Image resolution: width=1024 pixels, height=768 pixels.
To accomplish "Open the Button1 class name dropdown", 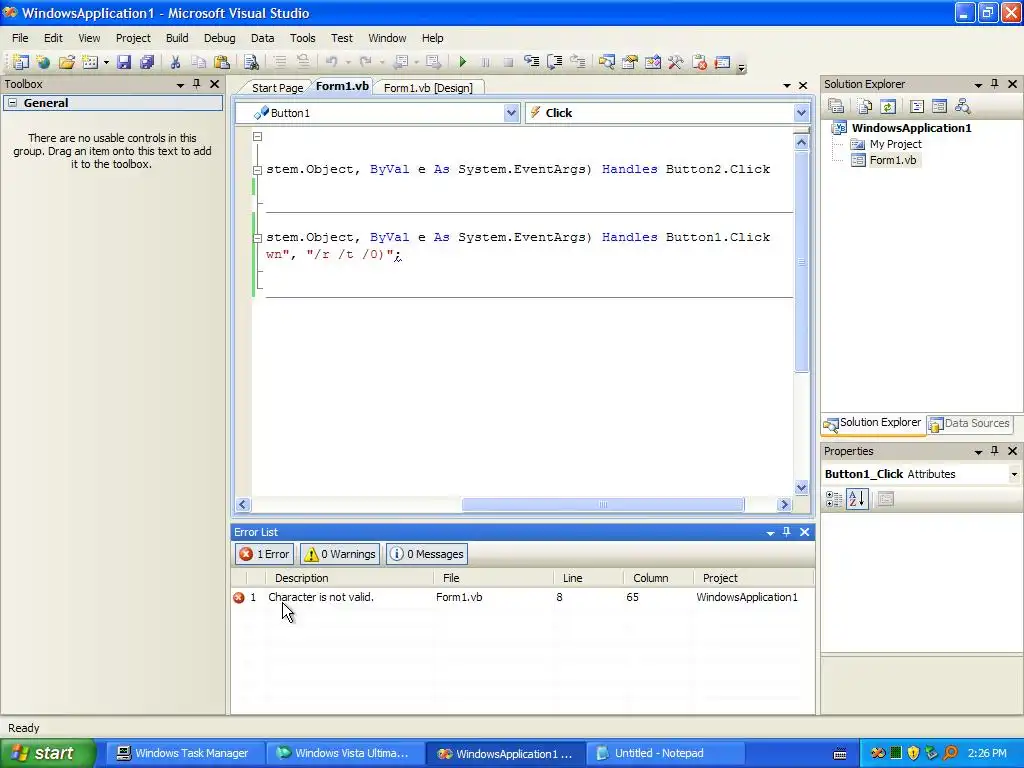I will coord(511,113).
